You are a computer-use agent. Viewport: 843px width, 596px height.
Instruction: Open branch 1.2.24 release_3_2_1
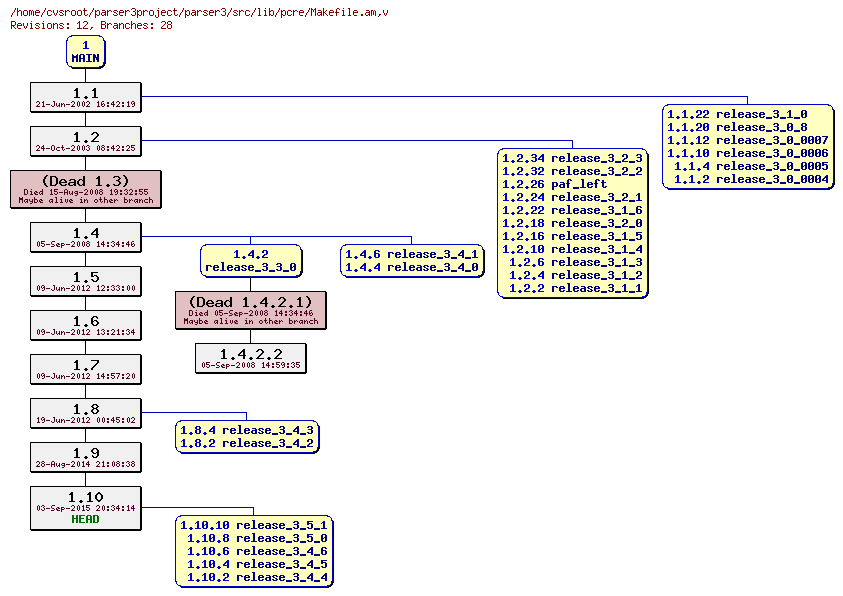pos(573,197)
